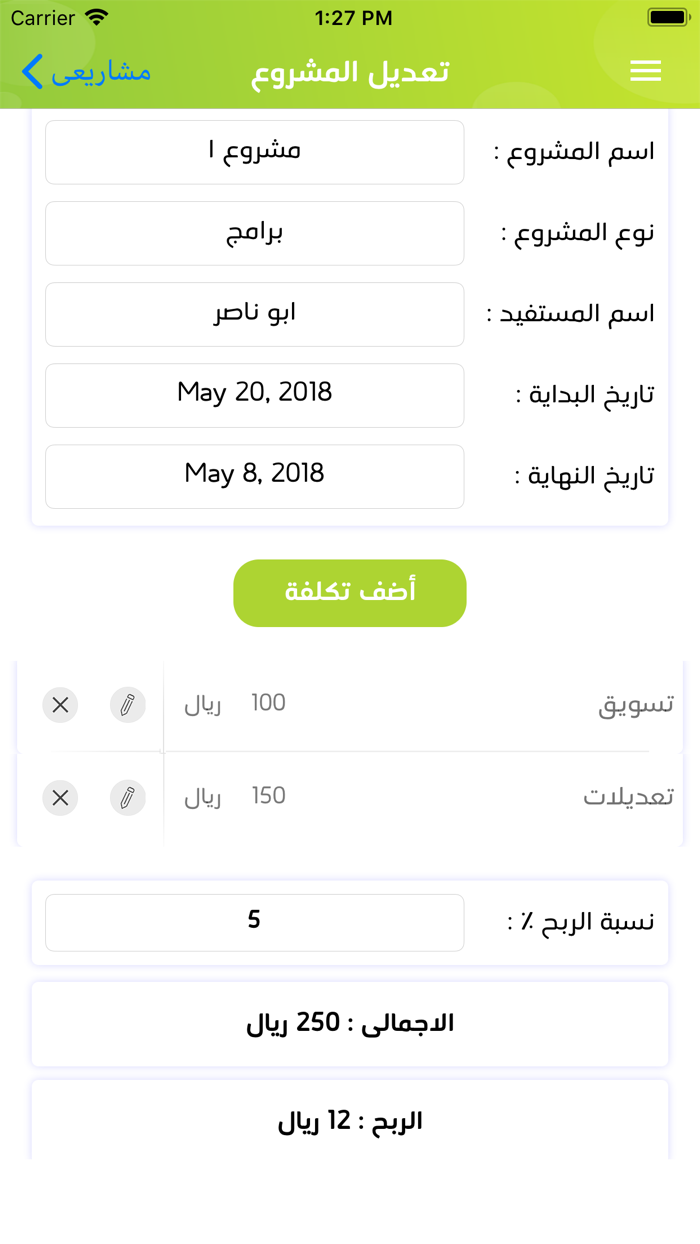Delete the تعديلات cost with the X icon
Viewport: 700px width, 1244px height.
click(60, 798)
